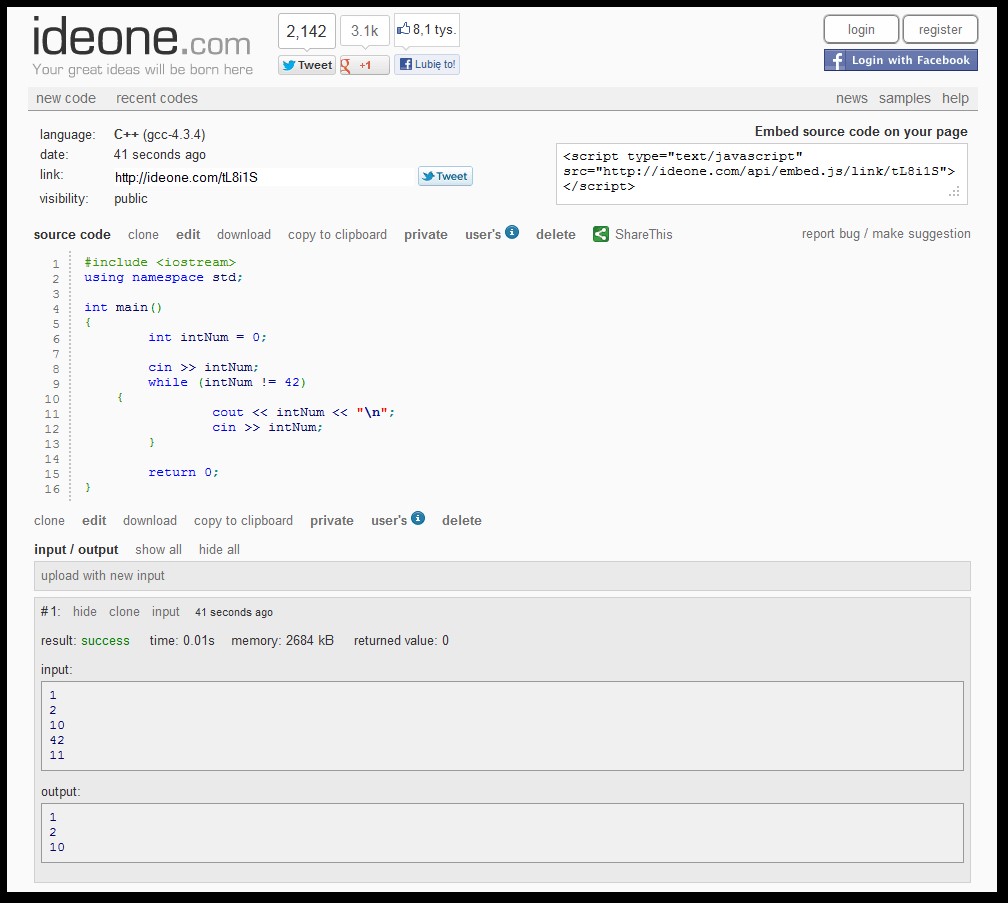Register a new ideone account

[939, 29]
